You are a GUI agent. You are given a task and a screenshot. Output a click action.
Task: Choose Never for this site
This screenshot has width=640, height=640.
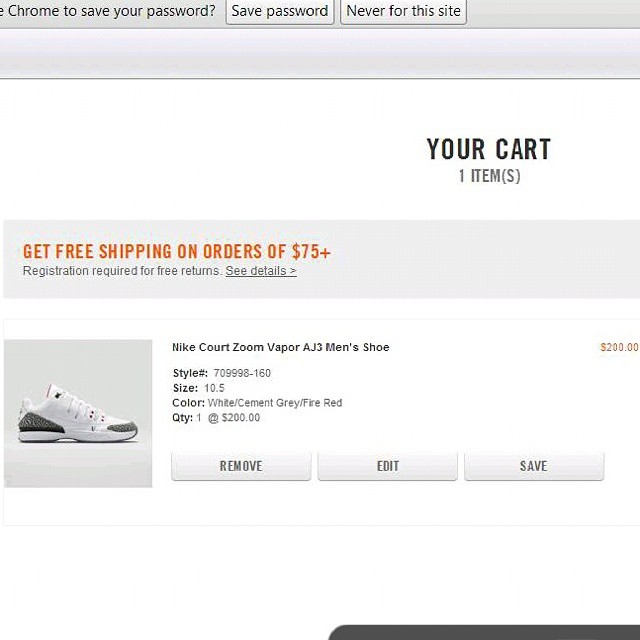pos(403,11)
